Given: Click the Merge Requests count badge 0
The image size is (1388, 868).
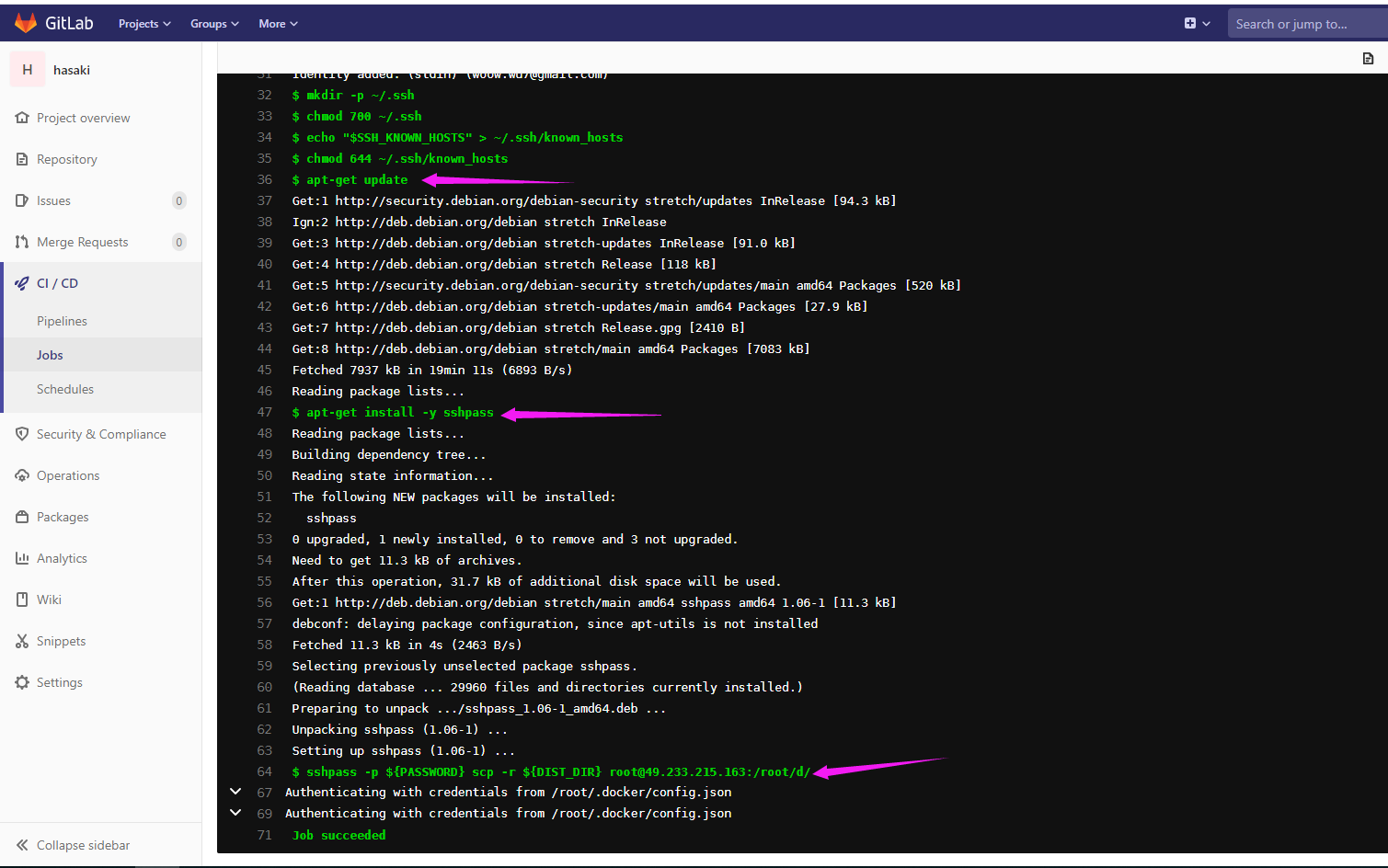Looking at the screenshot, I should click(179, 242).
